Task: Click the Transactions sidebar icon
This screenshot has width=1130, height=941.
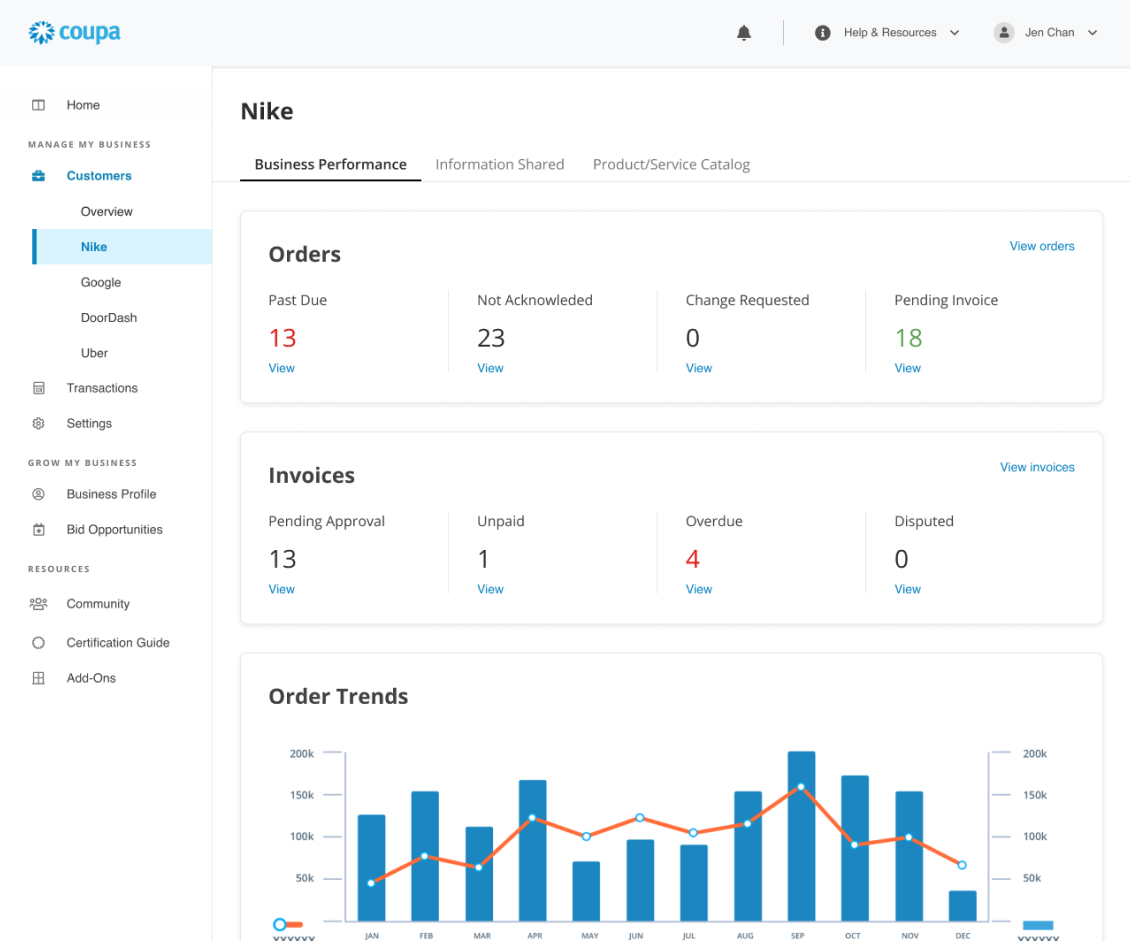Action: [x=39, y=388]
